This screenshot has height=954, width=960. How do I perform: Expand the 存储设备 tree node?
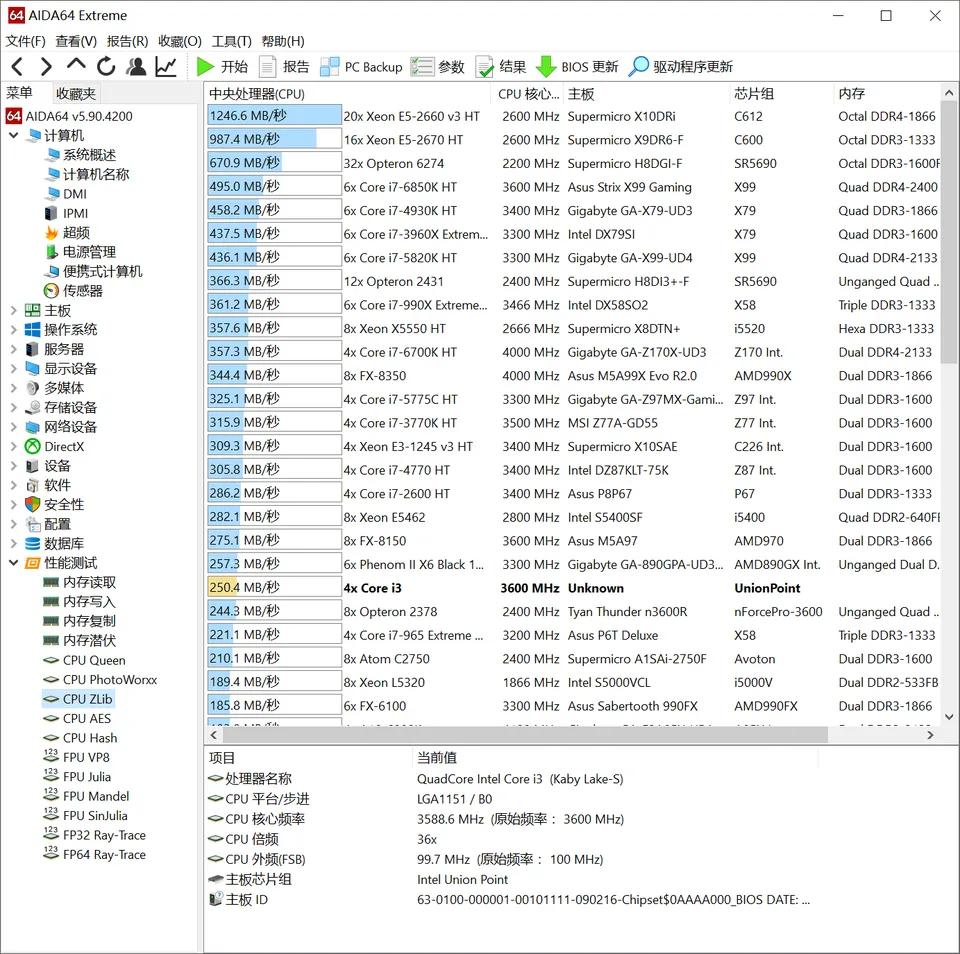coord(13,407)
